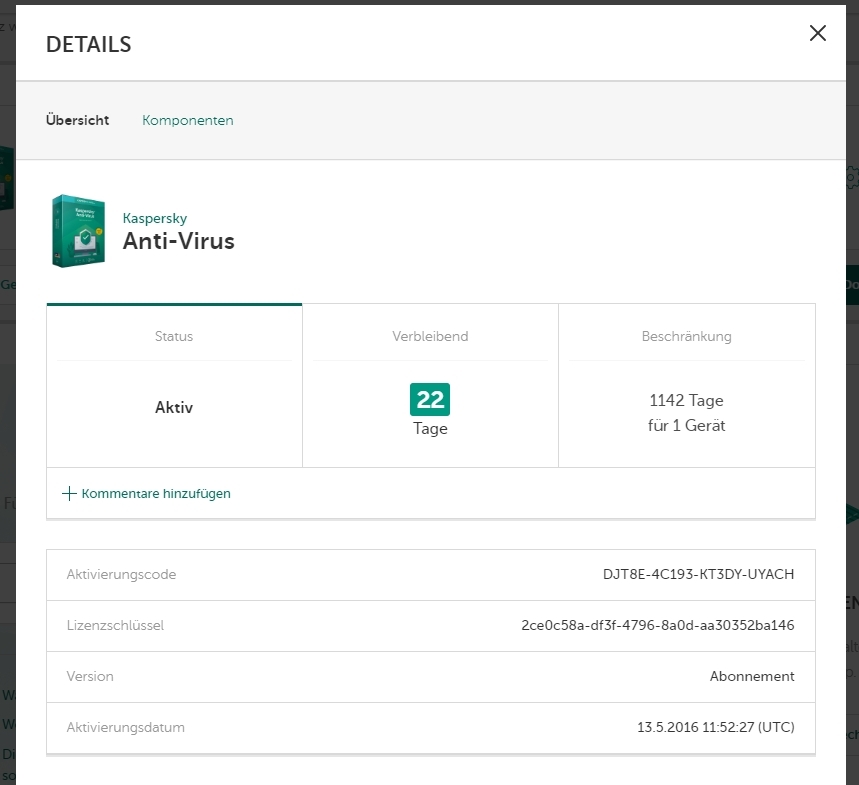This screenshot has width=859, height=785.
Task: Select the activation code DJT8E-4C193-KT3DY-UYACH
Action: 698,575
